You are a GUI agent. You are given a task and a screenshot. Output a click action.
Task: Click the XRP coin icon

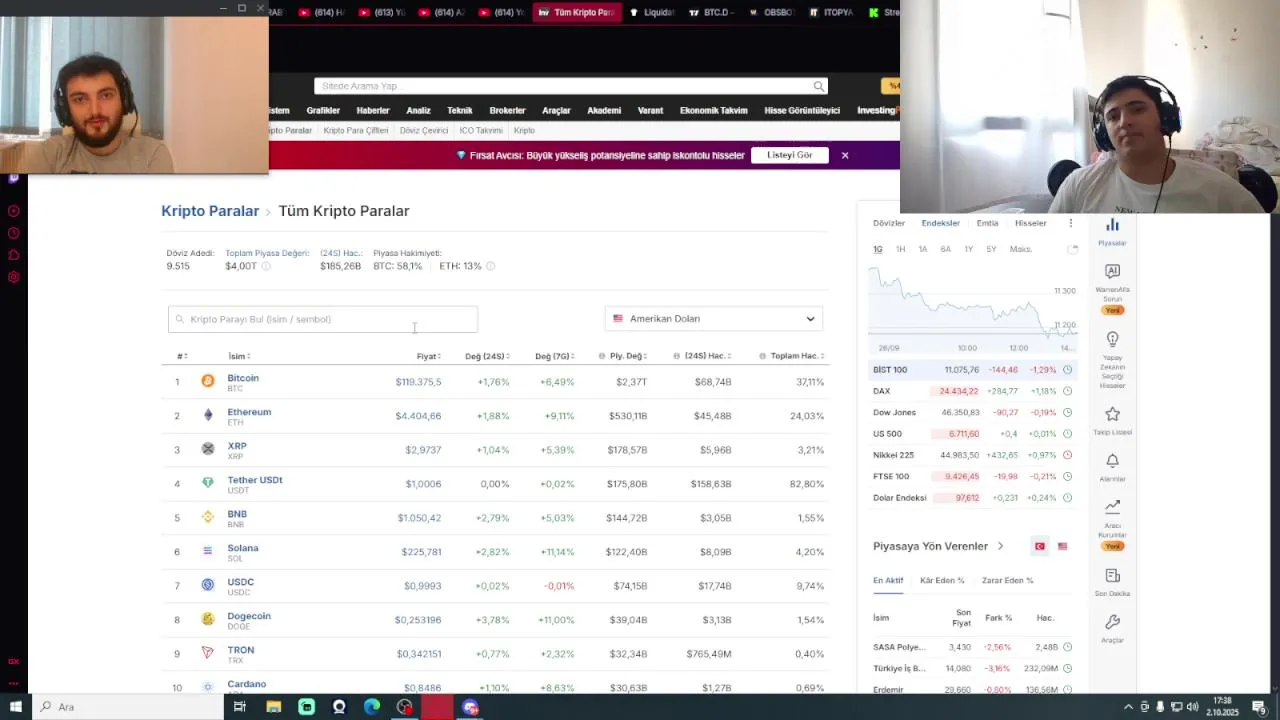click(x=208, y=449)
